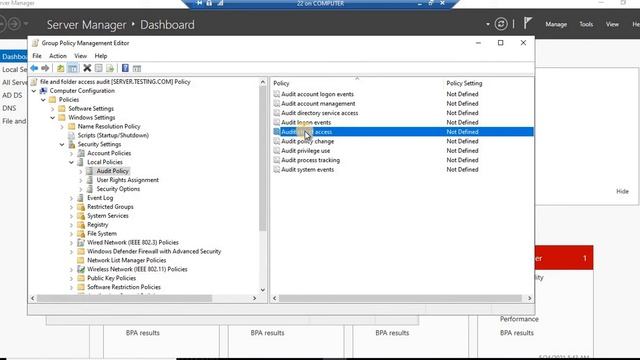This screenshot has width=640, height=360.
Task: Collapse the Computer Configuration node
Action: (x=34, y=91)
